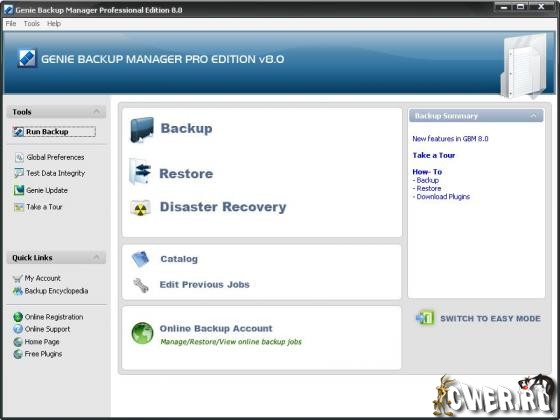
Task: Open How-To Backup link
Action: coord(428,180)
